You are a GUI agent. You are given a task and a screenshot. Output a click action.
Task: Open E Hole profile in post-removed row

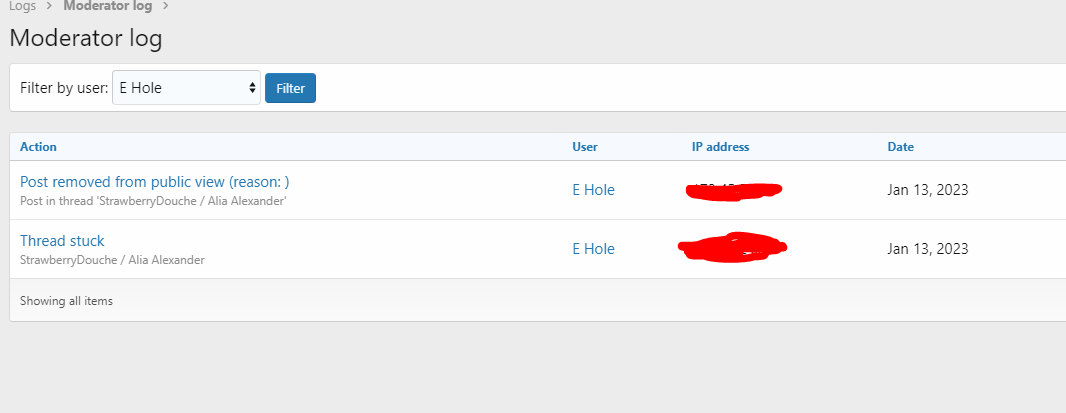click(594, 190)
